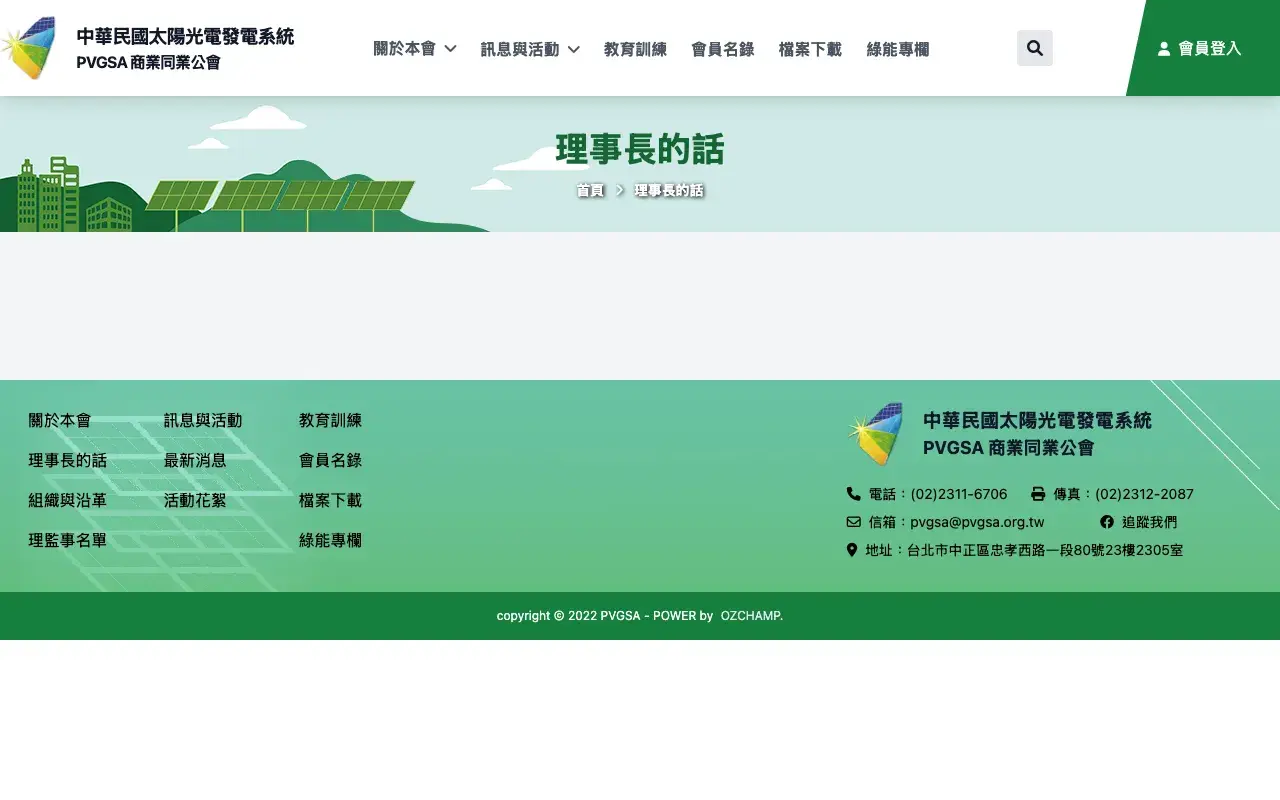
Task: Open 檔案下載 in the top navigation
Action: (810, 49)
